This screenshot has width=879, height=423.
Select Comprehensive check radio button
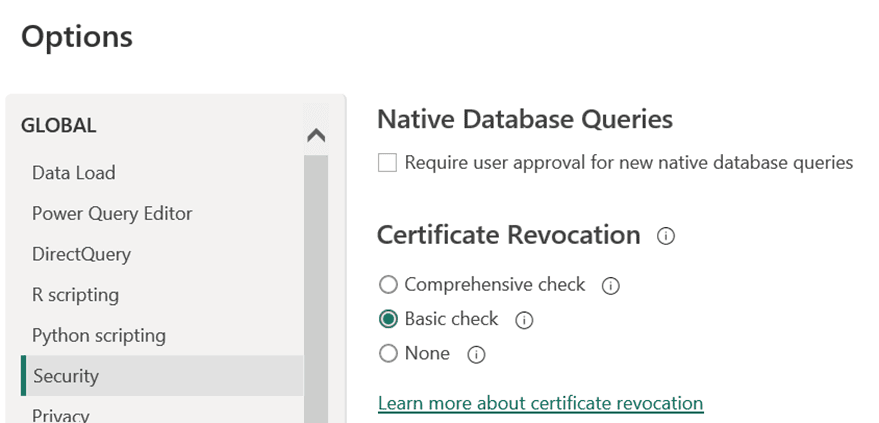point(388,285)
